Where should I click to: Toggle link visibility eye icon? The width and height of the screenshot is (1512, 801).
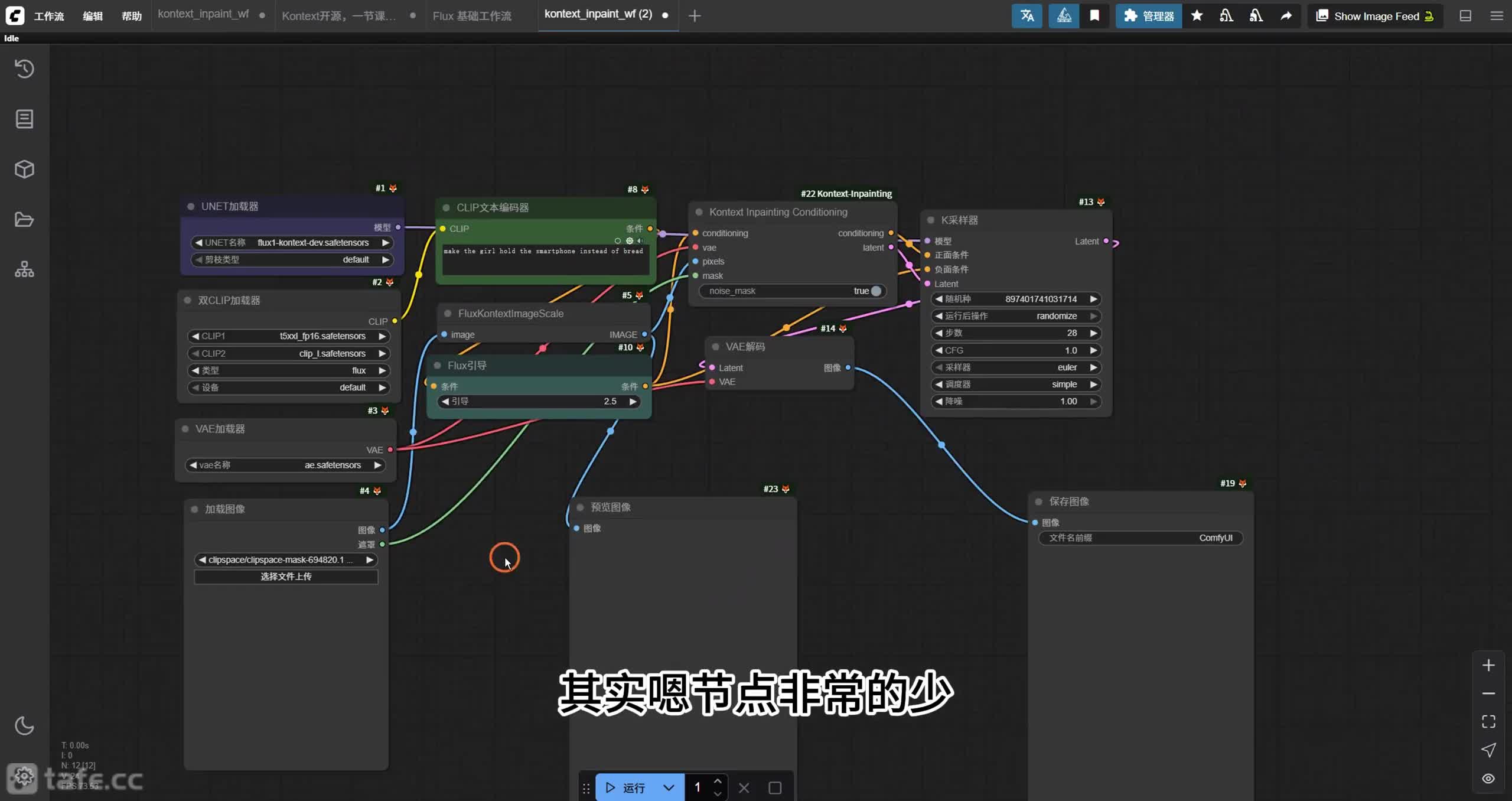click(1488, 779)
